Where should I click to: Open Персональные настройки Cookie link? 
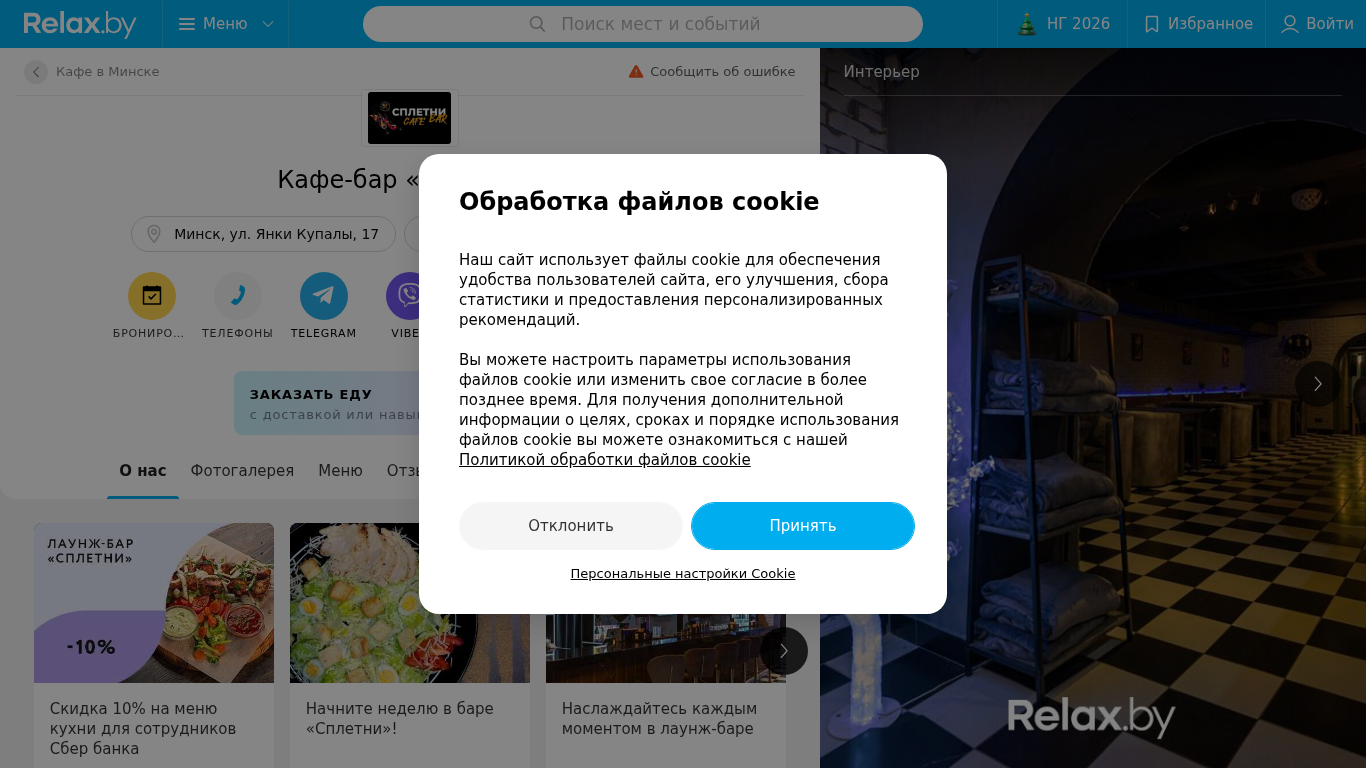(683, 574)
